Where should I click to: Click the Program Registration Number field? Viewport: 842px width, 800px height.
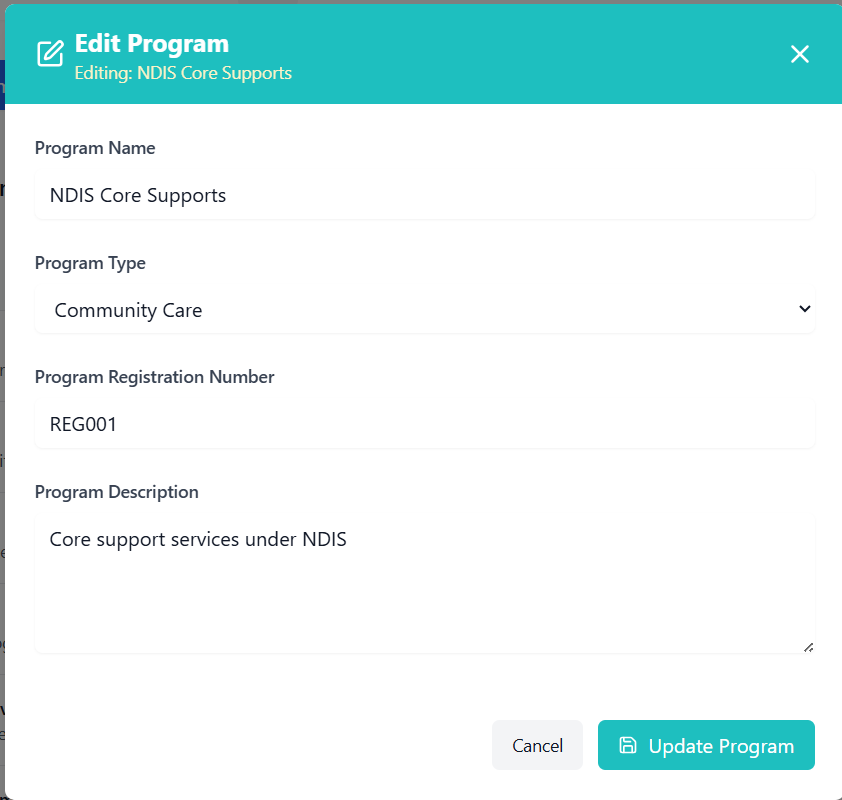(424, 424)
